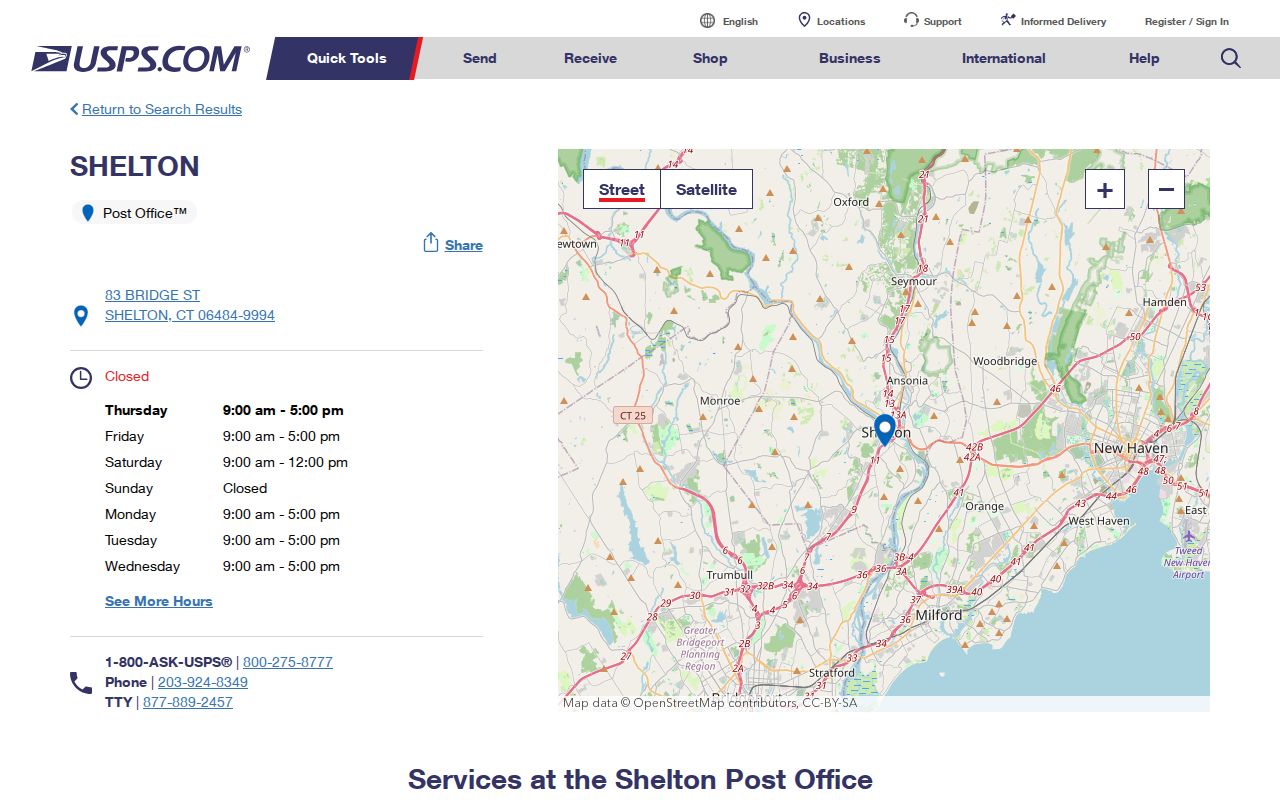The width and height of the screenshot is (1280, 800).
Task: Click Register / Sign In link
Action: click(1187, 21)
